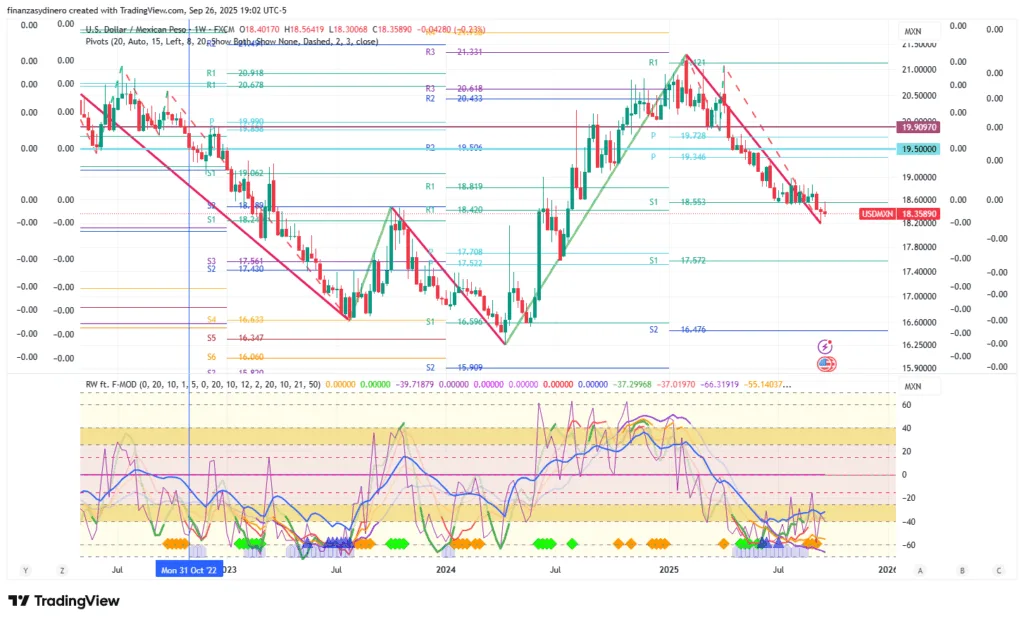Click the TradingView logo at bottom left
The width and height of the screenshot is (1024, 622).
tap(63, 601)
